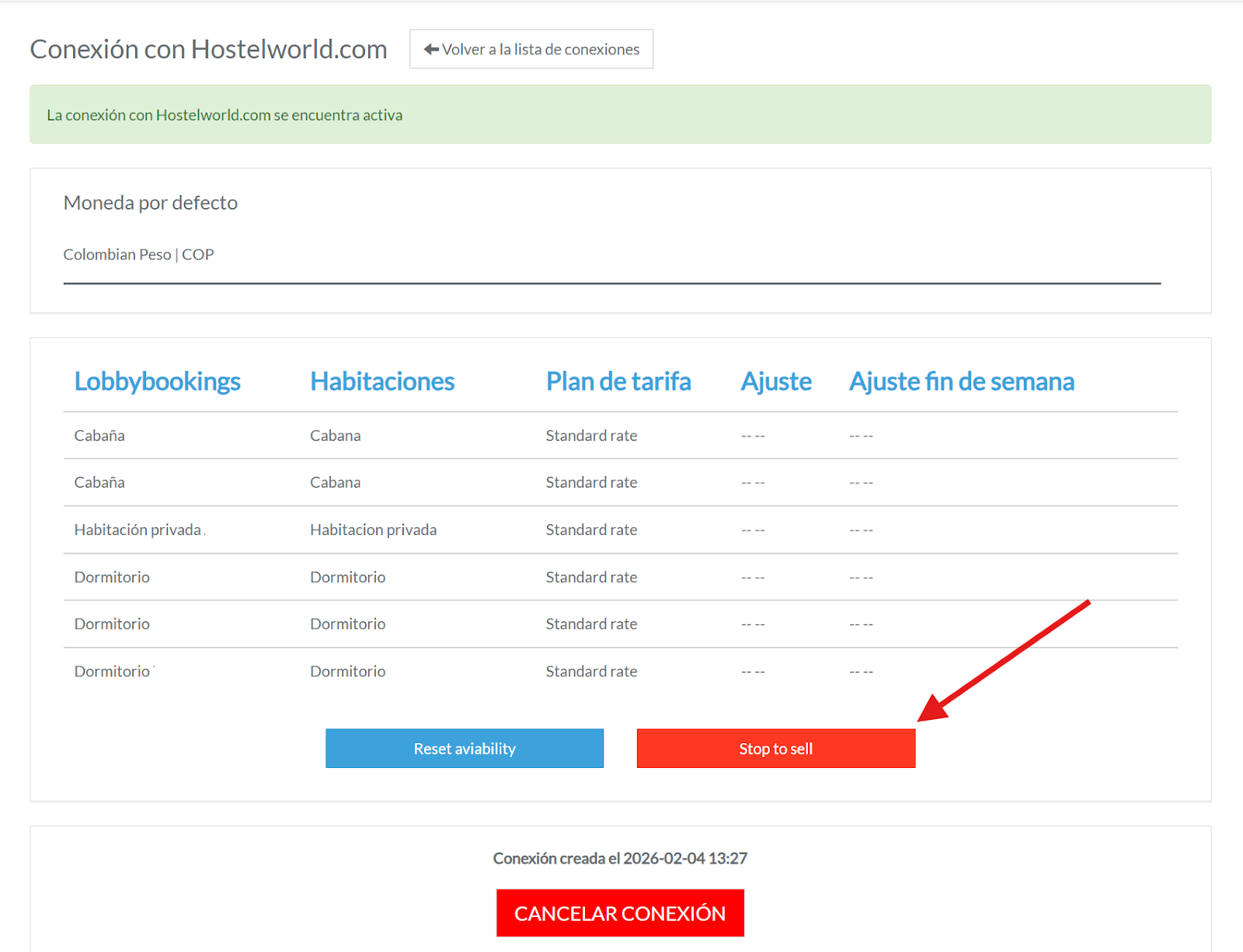Click the Moneda por defecto label
The width and height of the screenshot is (1243, 952).
click(x=151, y=203)
